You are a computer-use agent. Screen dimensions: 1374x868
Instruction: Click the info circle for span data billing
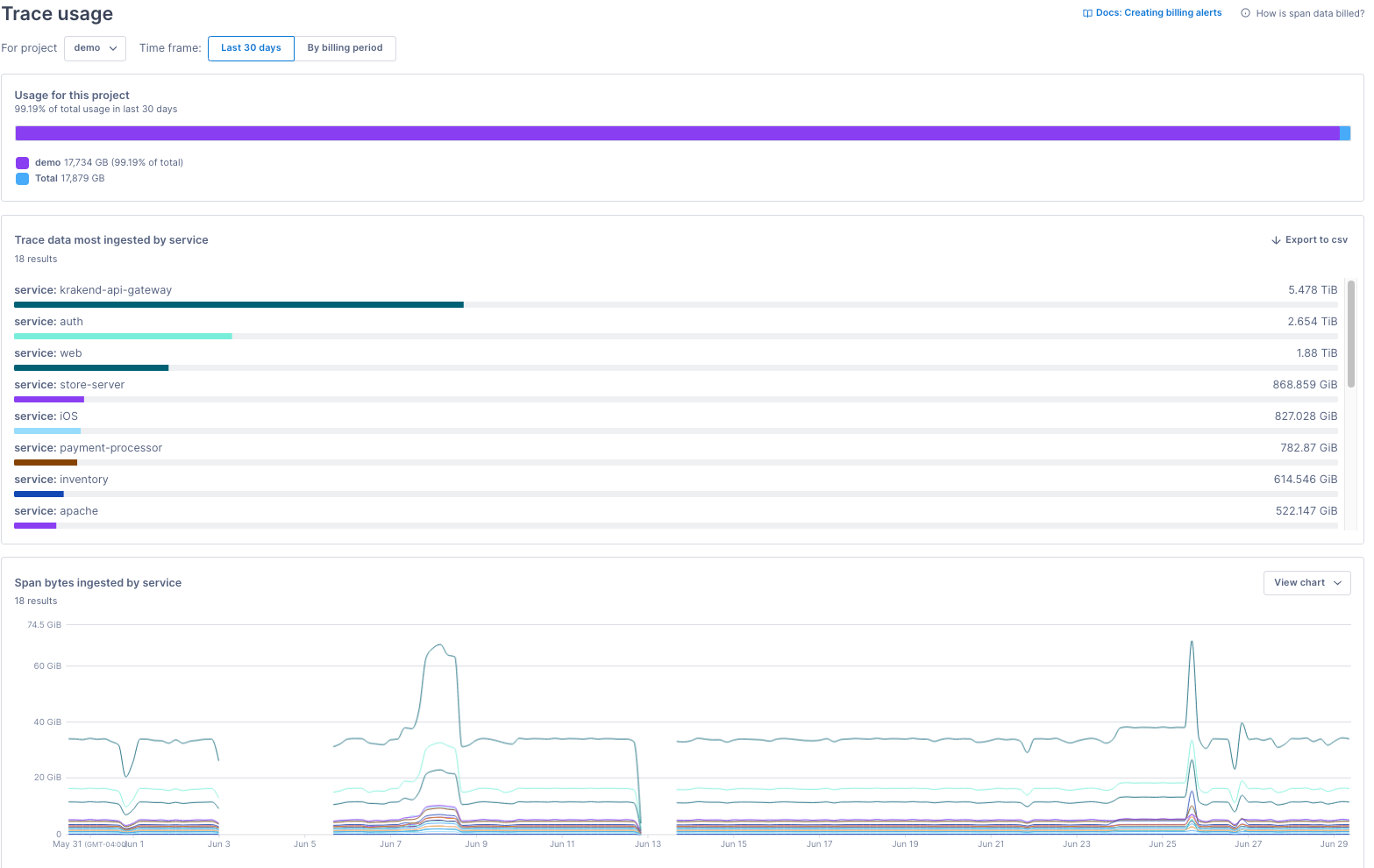(1245, 13)
